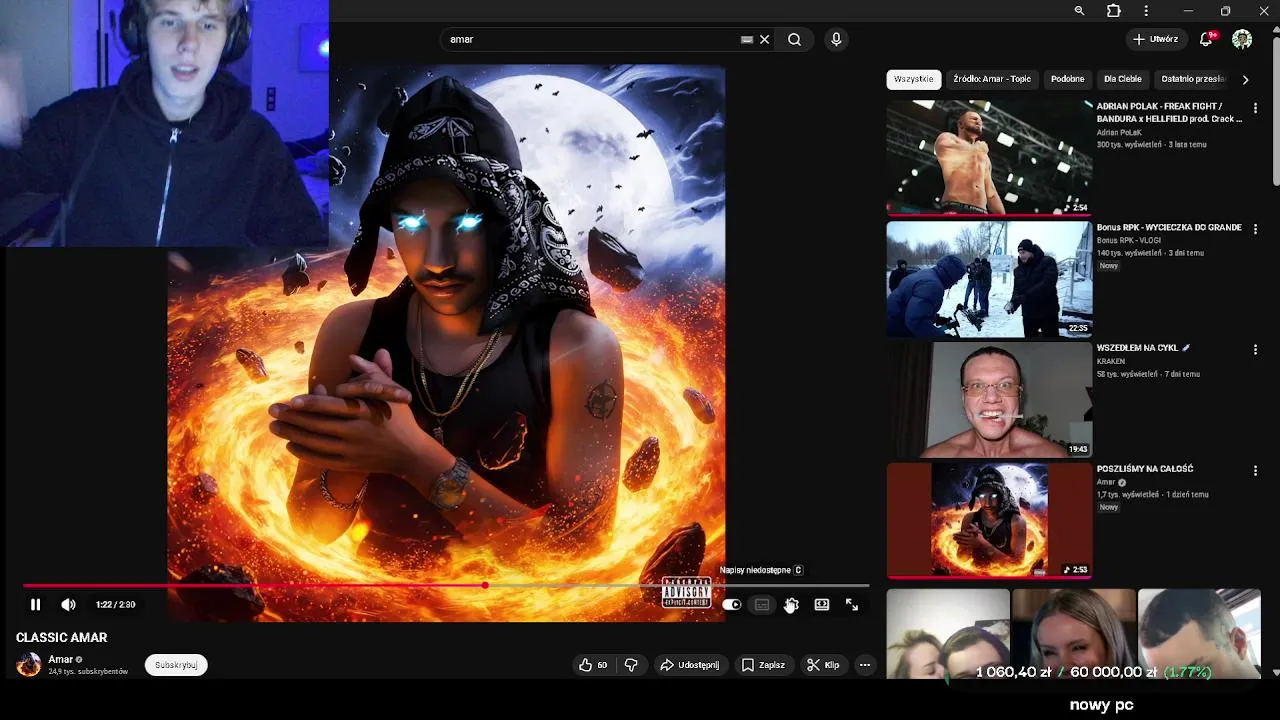Open browser extensions puzzle icon
Screen dimensions: 1280x720
click(x=1113, y=10)
